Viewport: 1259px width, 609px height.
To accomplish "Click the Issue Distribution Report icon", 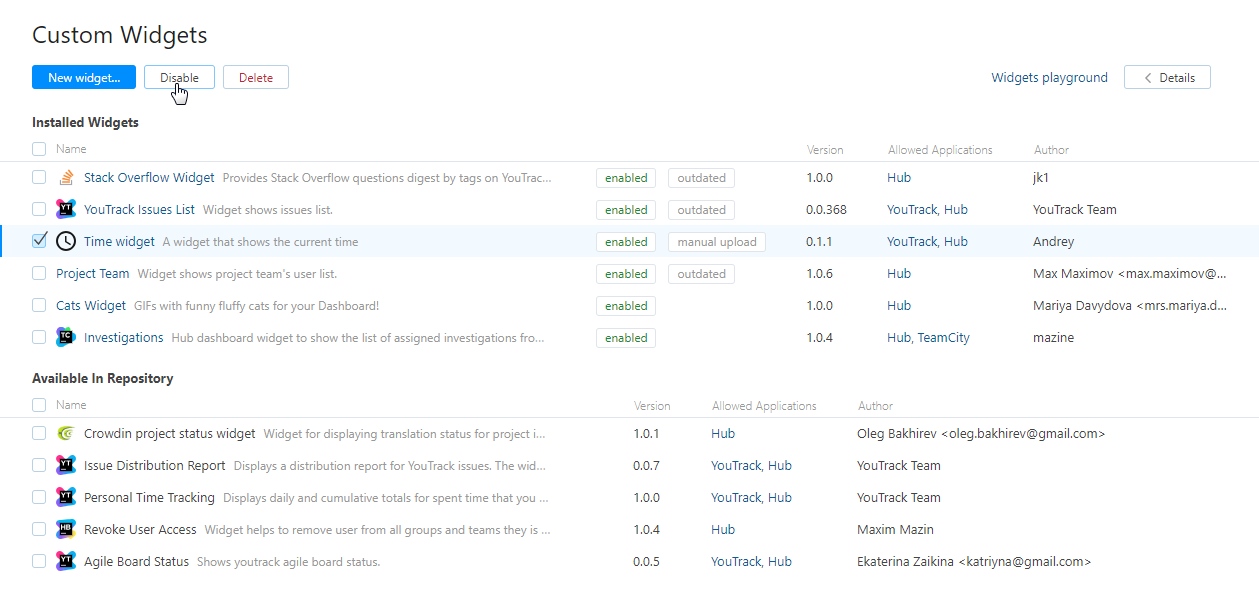I will [66, 466].
